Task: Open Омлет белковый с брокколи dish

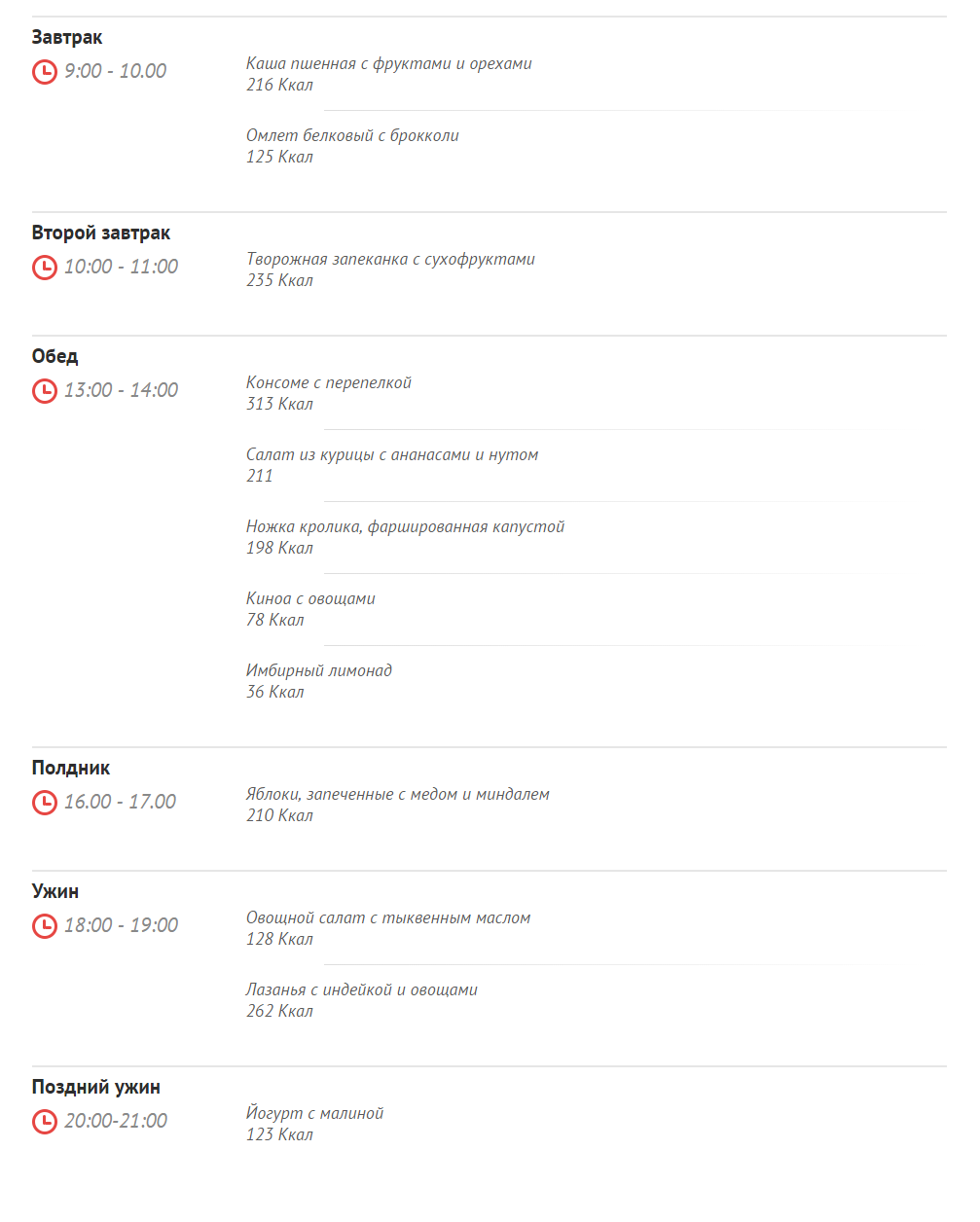Action: click(x=352, y=136)
